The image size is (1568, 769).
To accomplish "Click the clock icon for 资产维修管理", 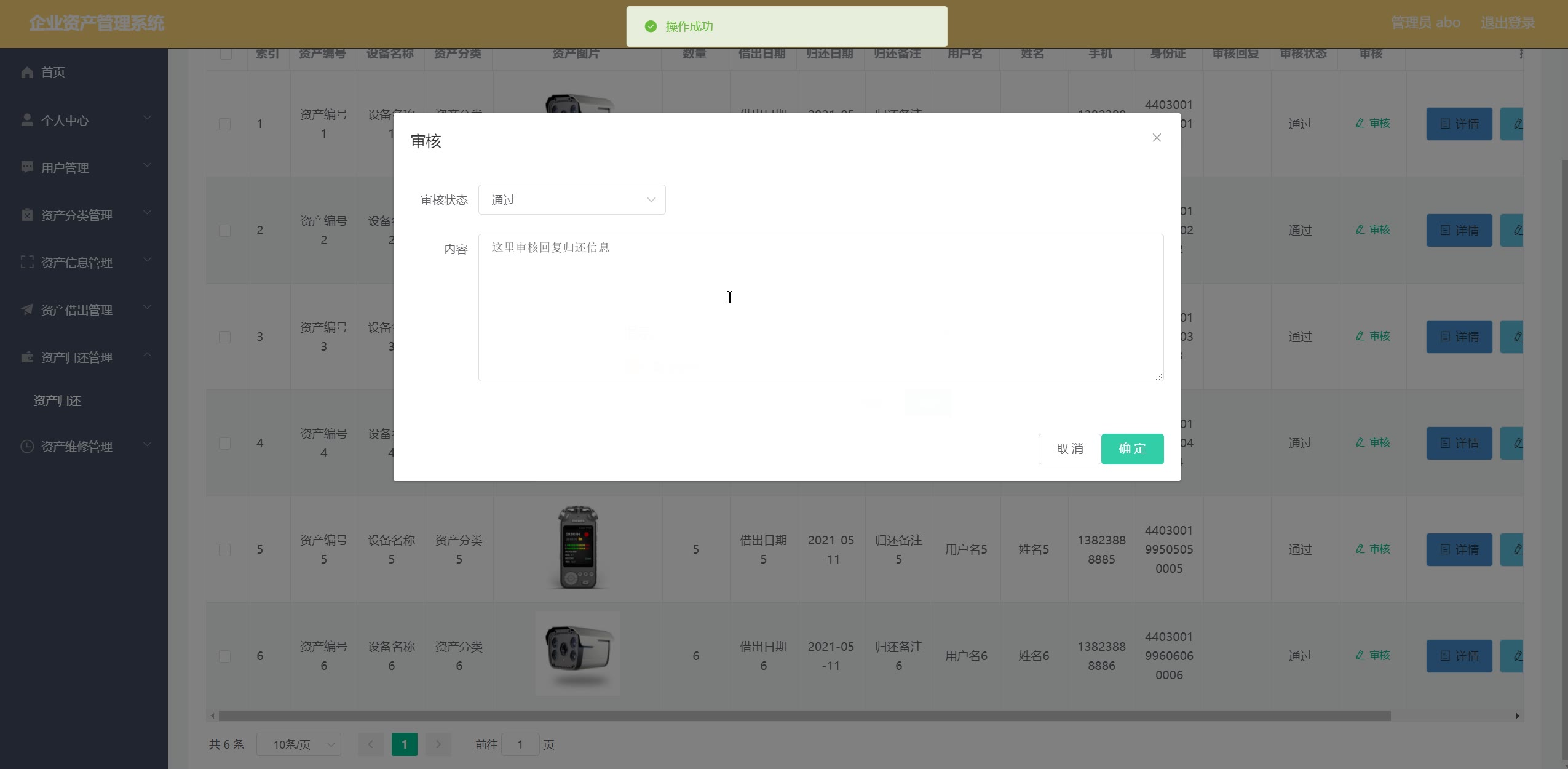I will tap(26, 446).
